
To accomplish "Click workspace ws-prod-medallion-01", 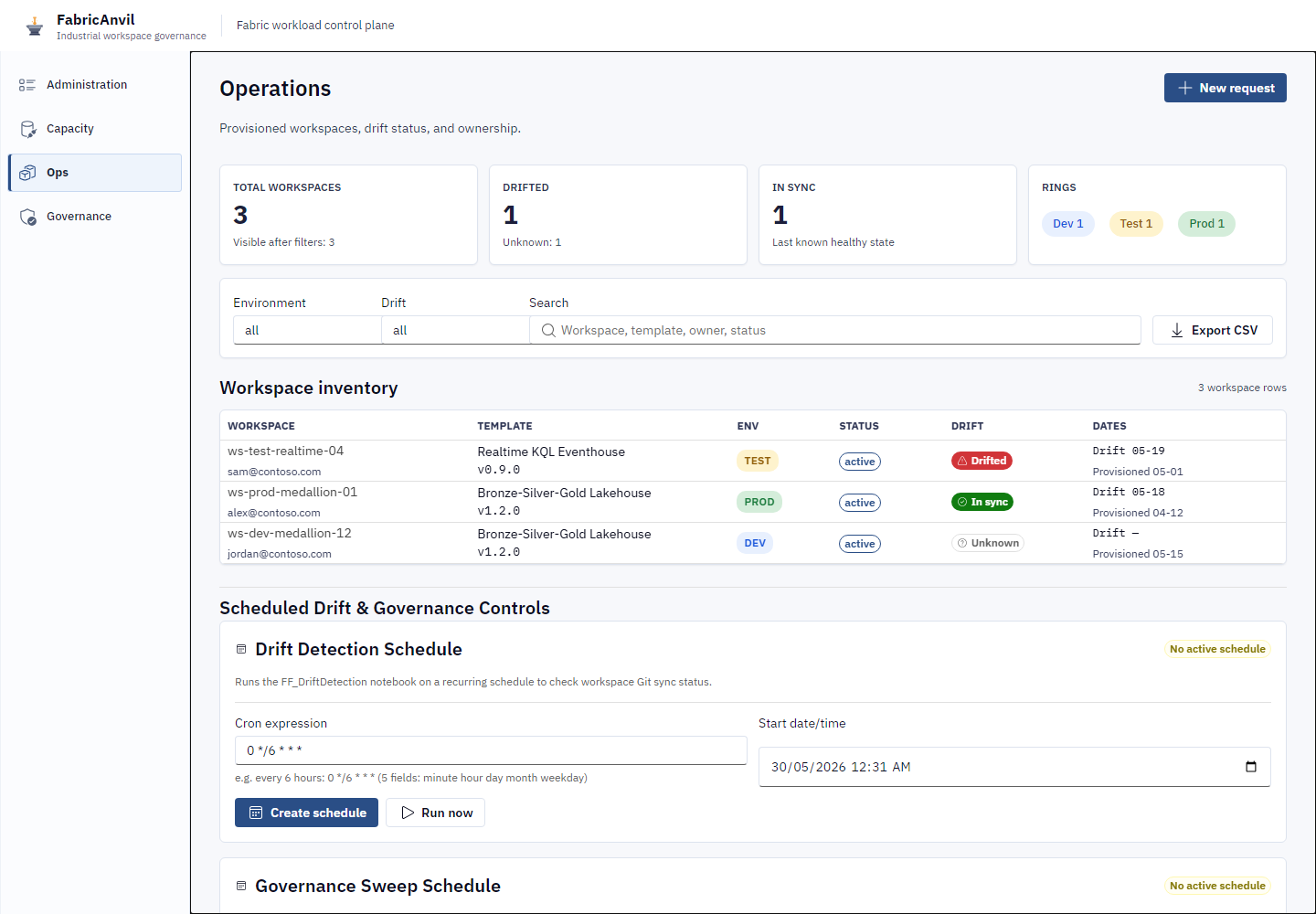I will pyautogui.click(x=292, y=492).
